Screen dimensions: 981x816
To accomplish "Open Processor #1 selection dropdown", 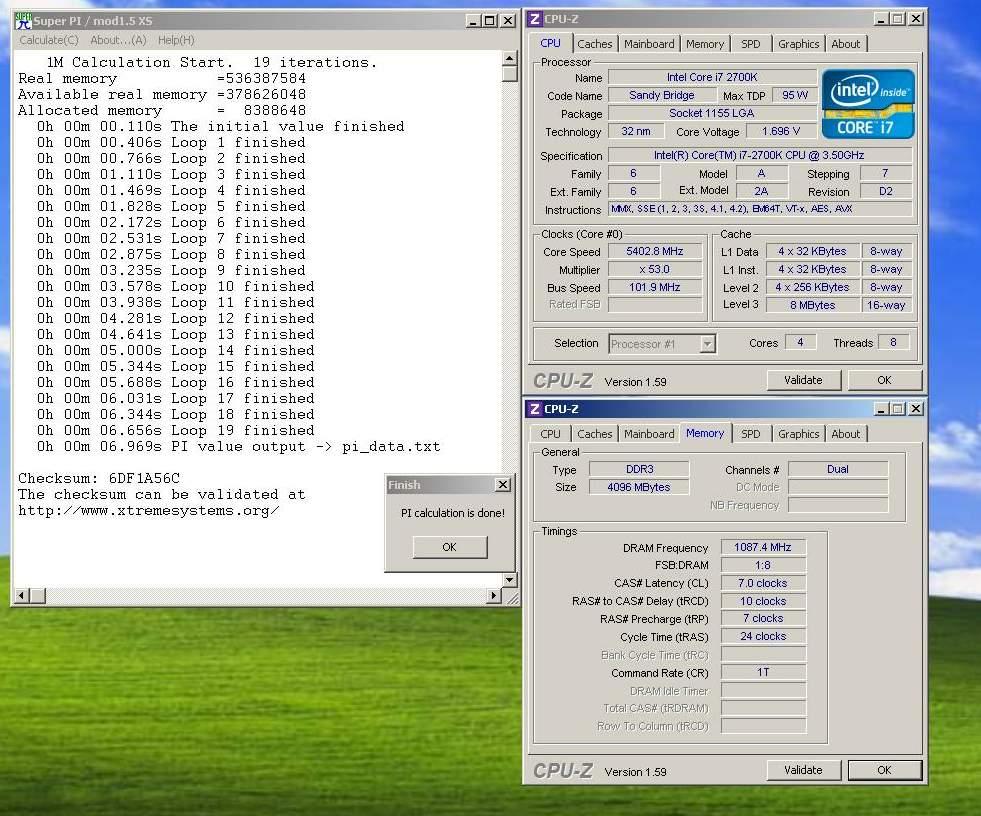I will [x=707, y=344].
